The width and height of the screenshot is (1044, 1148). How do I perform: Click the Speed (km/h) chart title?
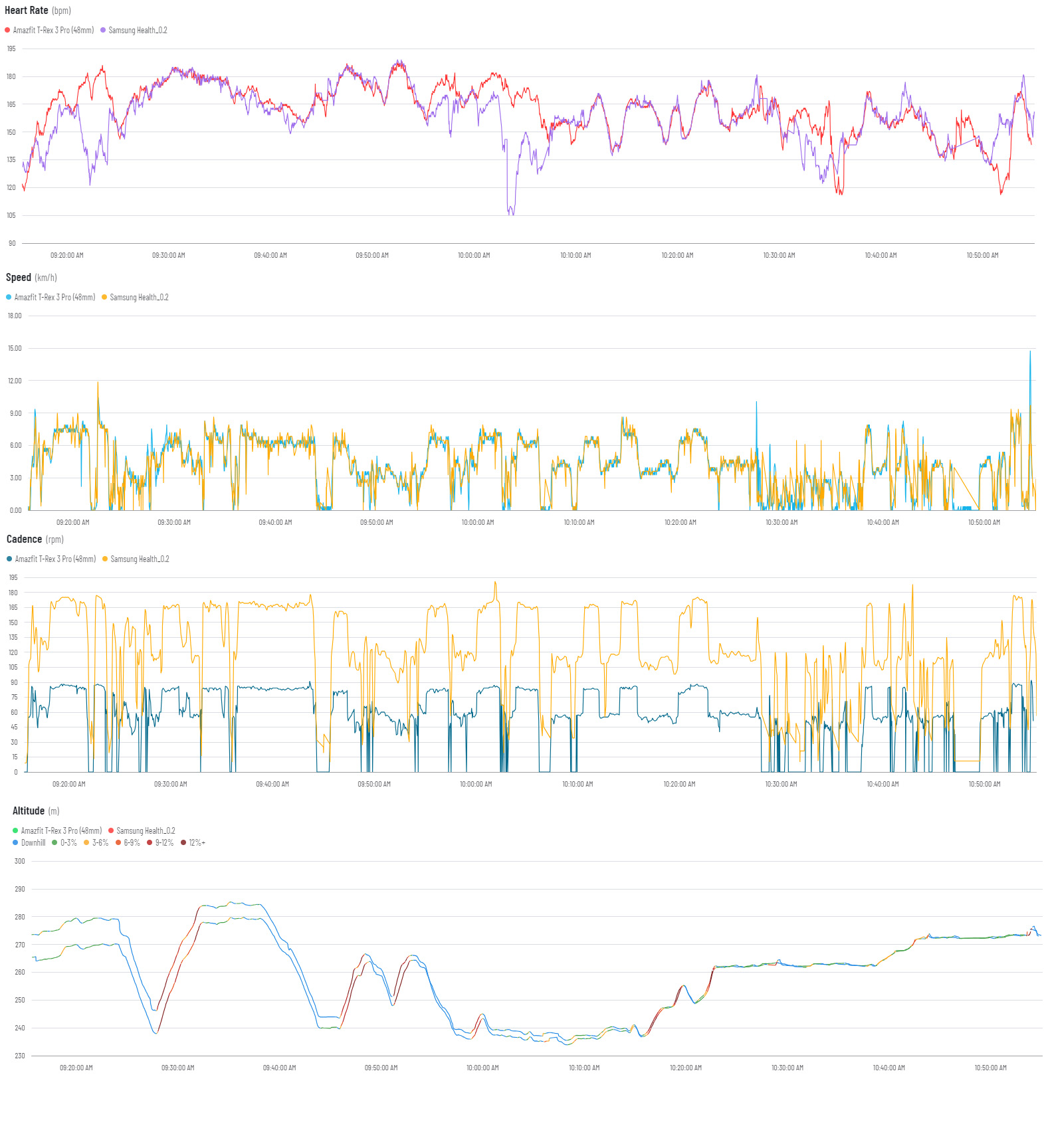31,278
